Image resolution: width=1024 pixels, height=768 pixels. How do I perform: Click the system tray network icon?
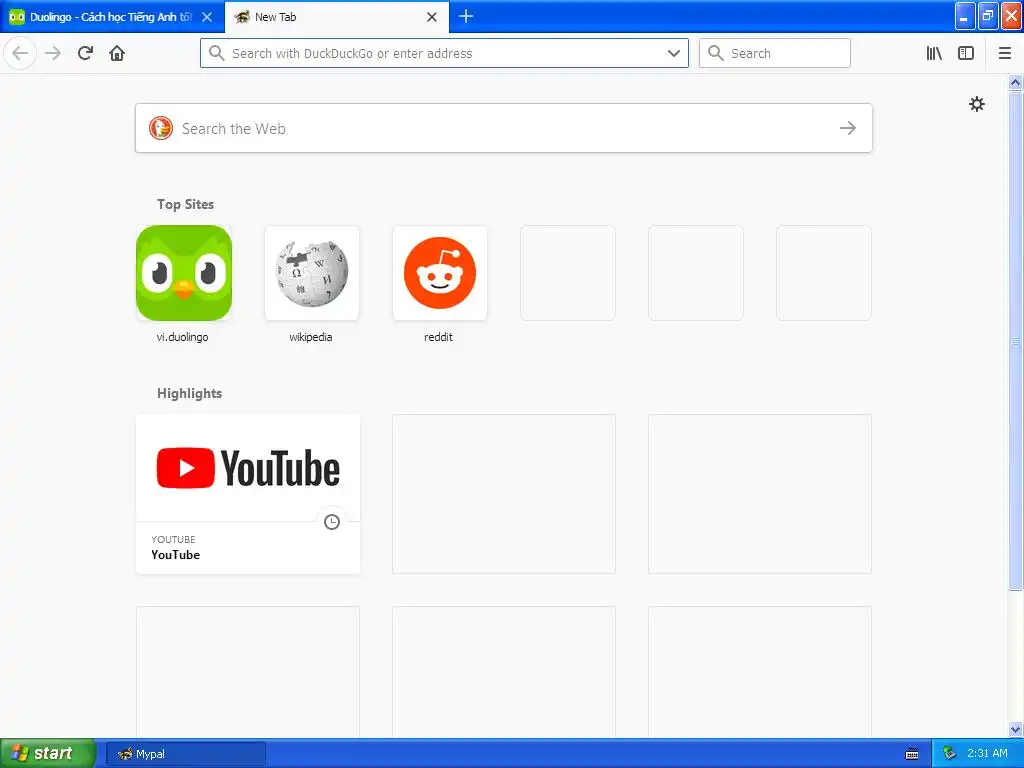[x=949, y=754]
